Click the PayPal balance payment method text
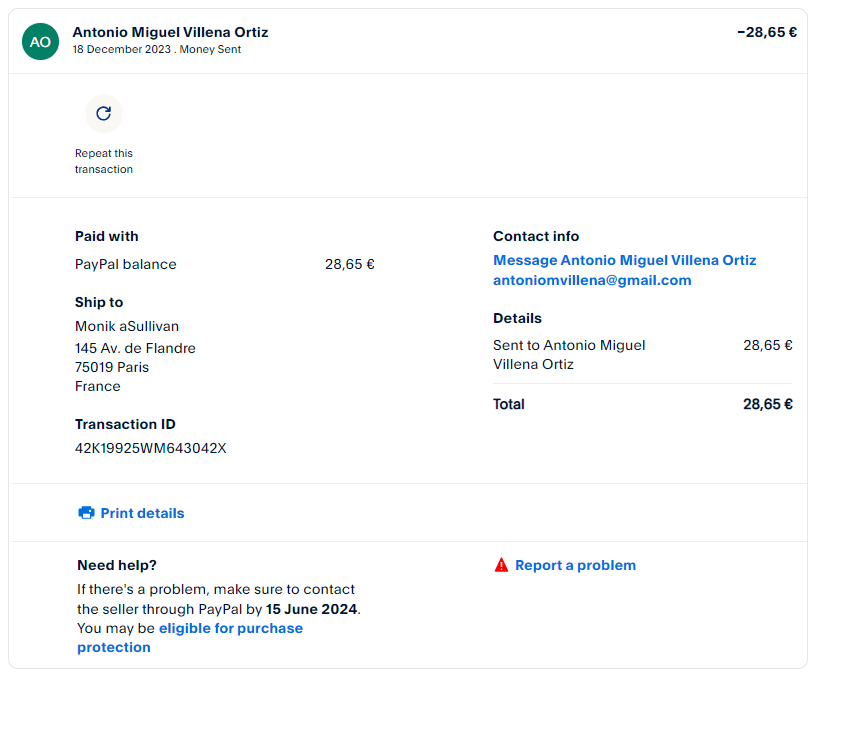This screenshot has height=739, width=846. pos(125,264)
